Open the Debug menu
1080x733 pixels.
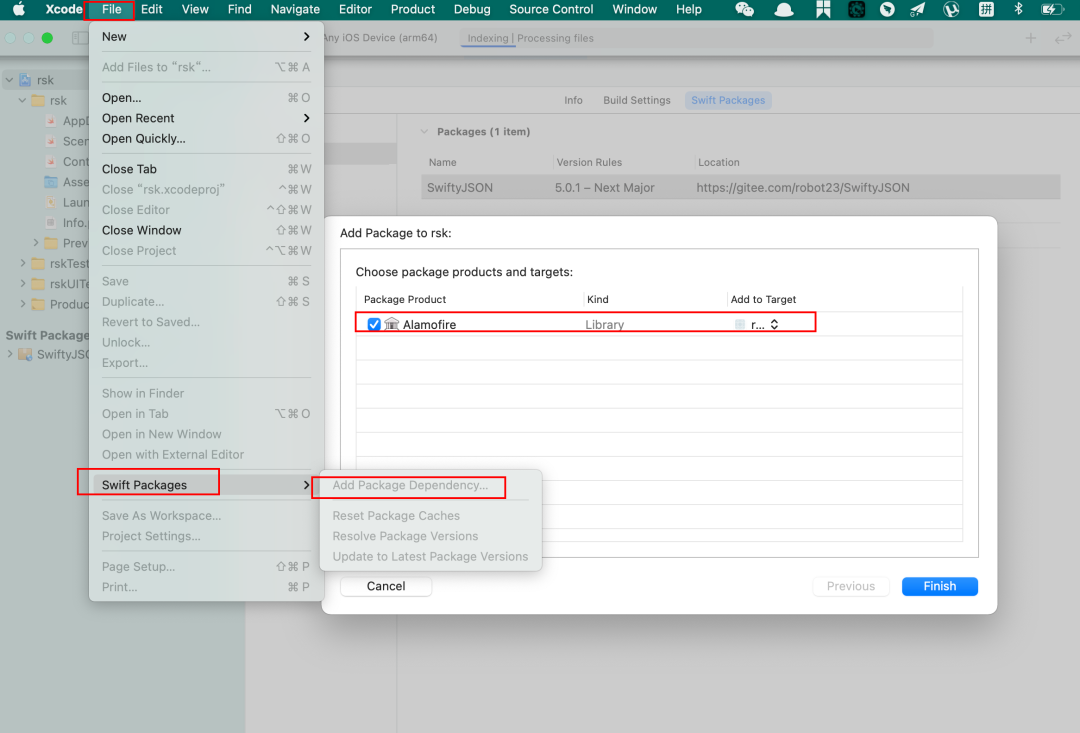[472, 9]
